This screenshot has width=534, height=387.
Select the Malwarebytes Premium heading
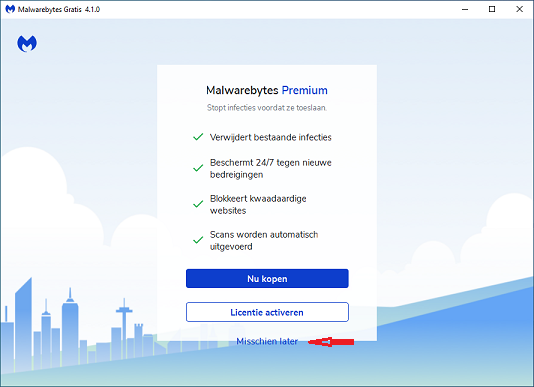[267, 90]
